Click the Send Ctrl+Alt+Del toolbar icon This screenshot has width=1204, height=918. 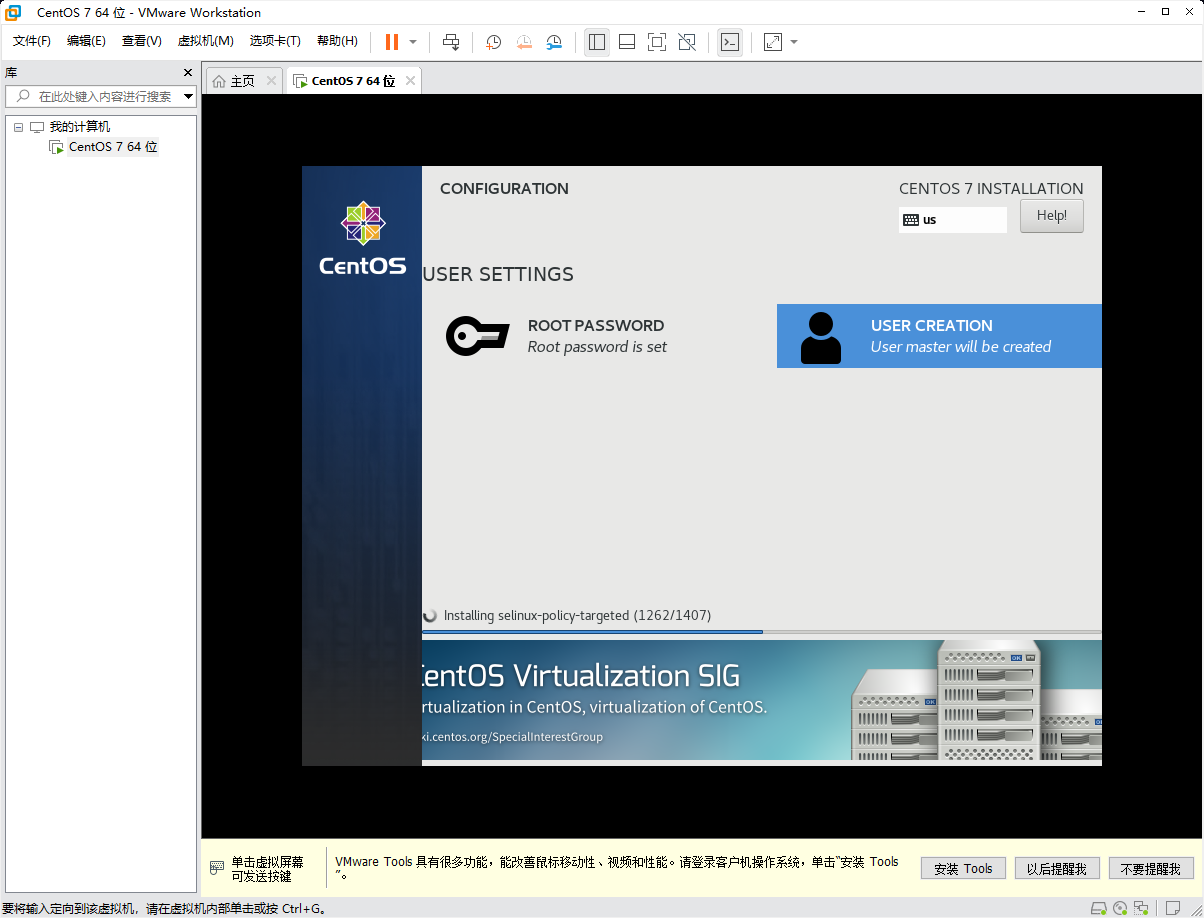click(451, 42)
